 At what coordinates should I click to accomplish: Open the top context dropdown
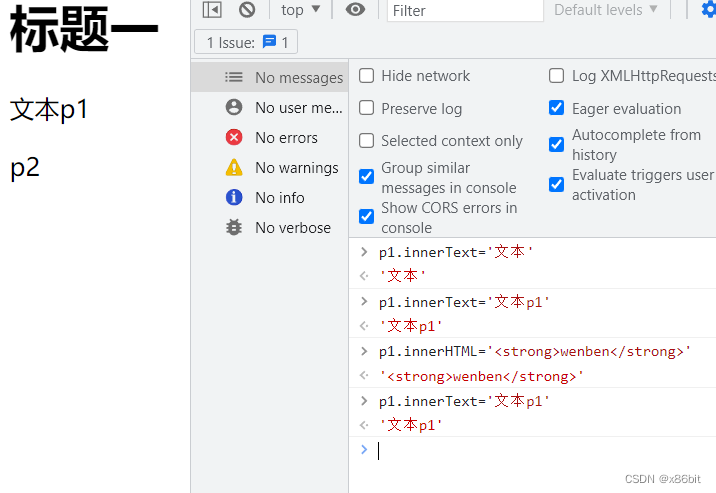300,10
